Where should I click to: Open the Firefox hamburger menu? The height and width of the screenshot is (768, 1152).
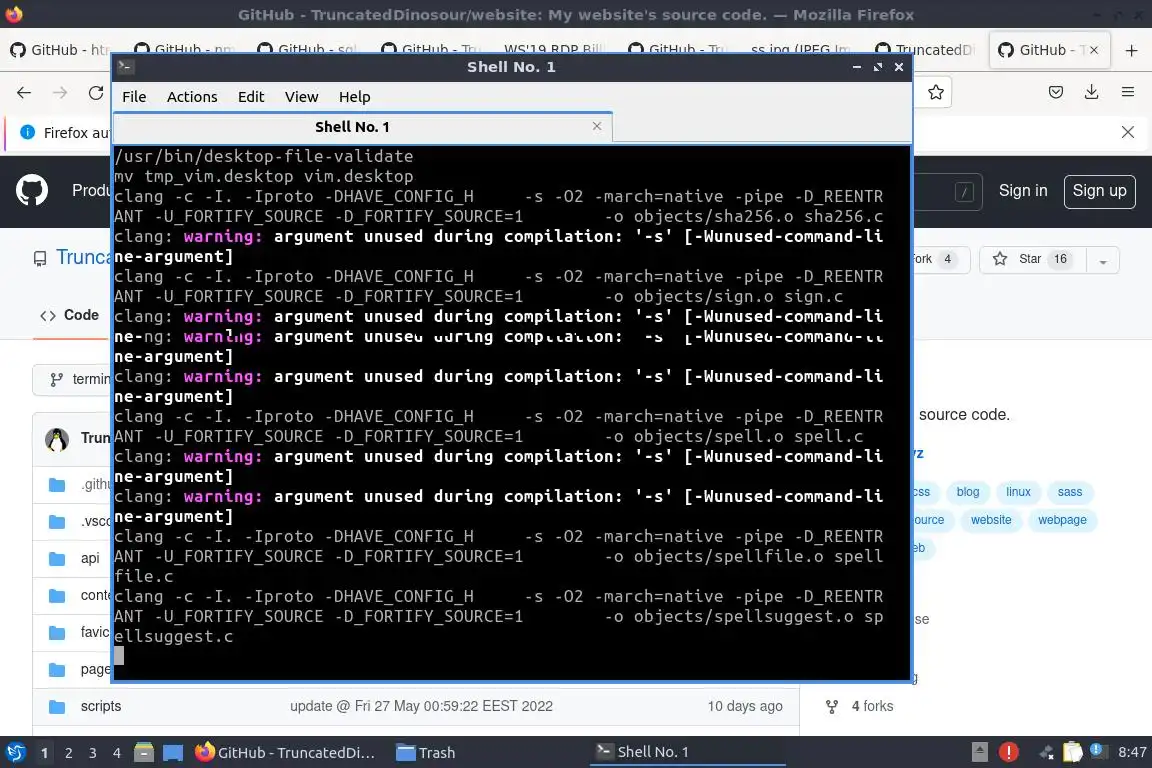tap(1128, 93)
